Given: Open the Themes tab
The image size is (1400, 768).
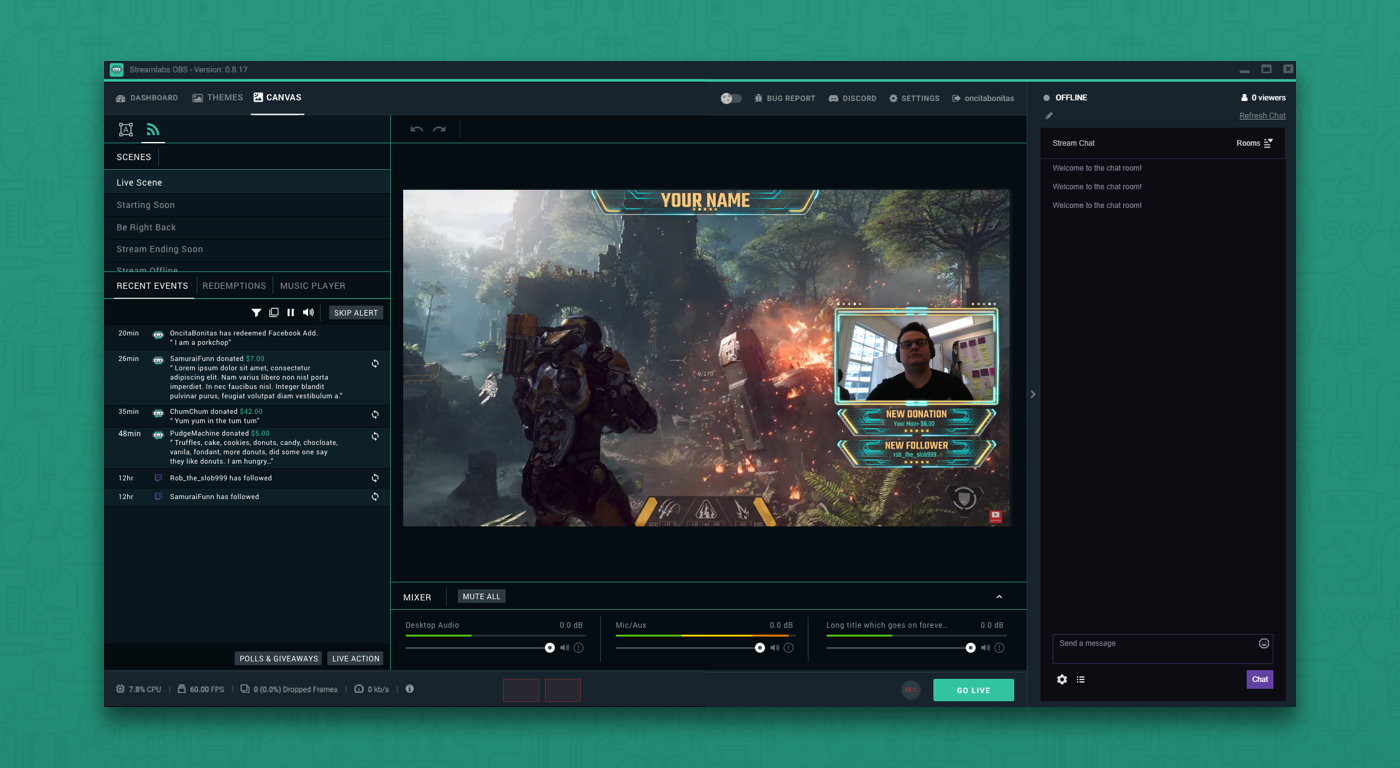Looking at the screenshot, I should coord(218,98).
